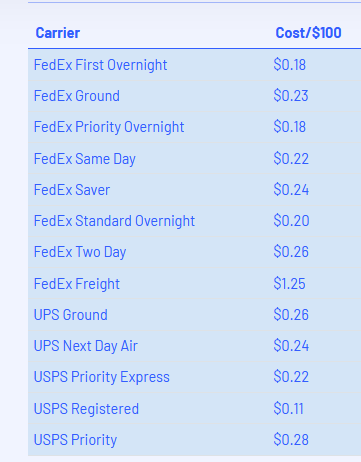
Task: Select the FedEx Two Day row
Action: click(x=194, y=252)
